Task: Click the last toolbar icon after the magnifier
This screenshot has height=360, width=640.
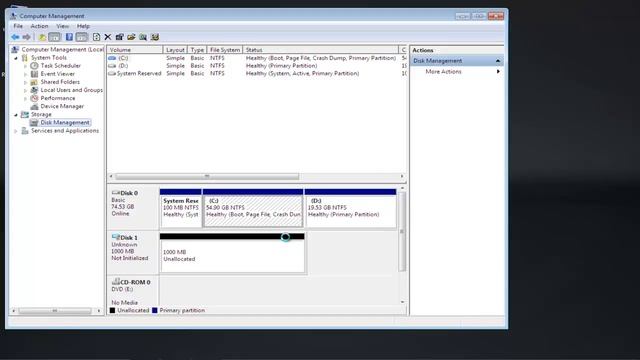Action: click(155, 37)
